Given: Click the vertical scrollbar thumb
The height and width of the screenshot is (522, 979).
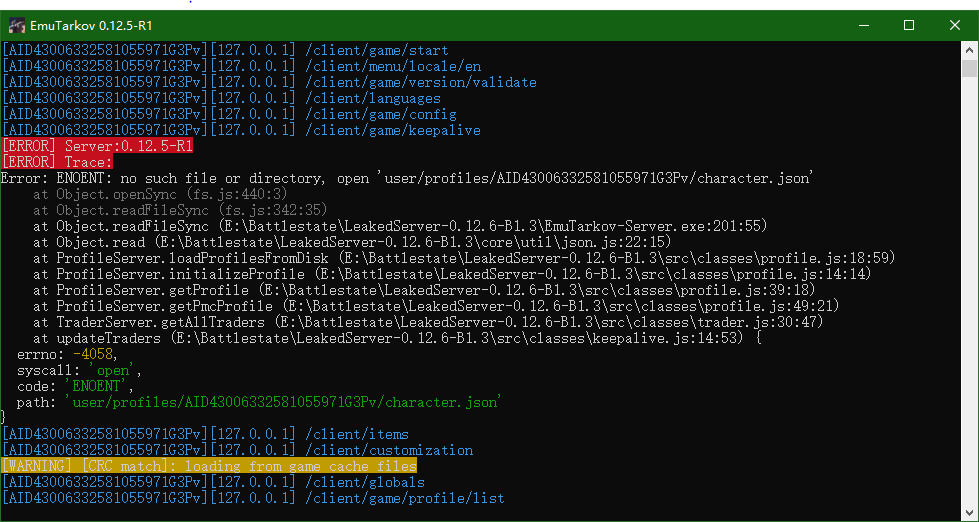Looking at the screenshot, I should coord(969,67).
